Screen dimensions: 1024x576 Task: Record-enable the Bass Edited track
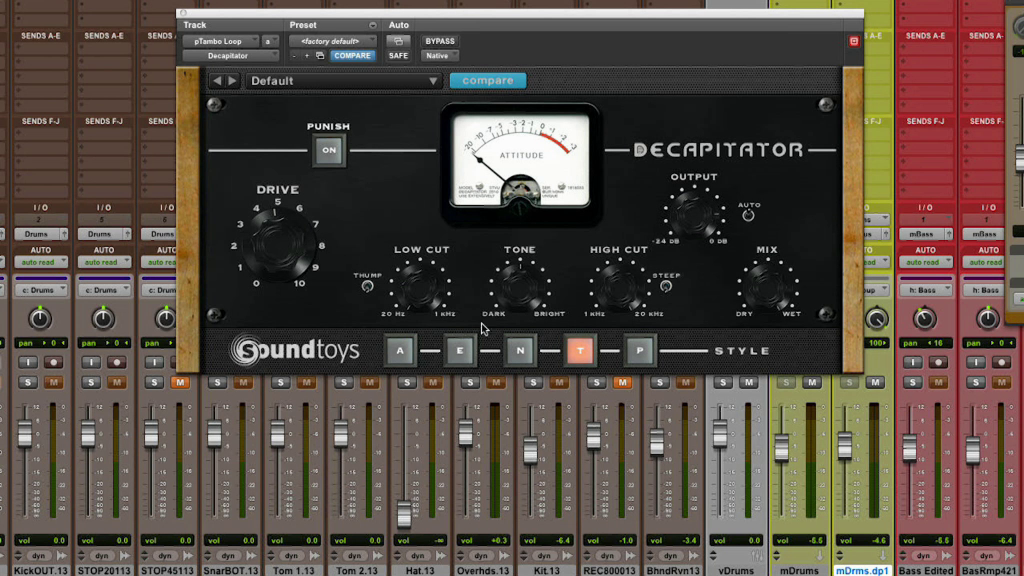(938, 362)
